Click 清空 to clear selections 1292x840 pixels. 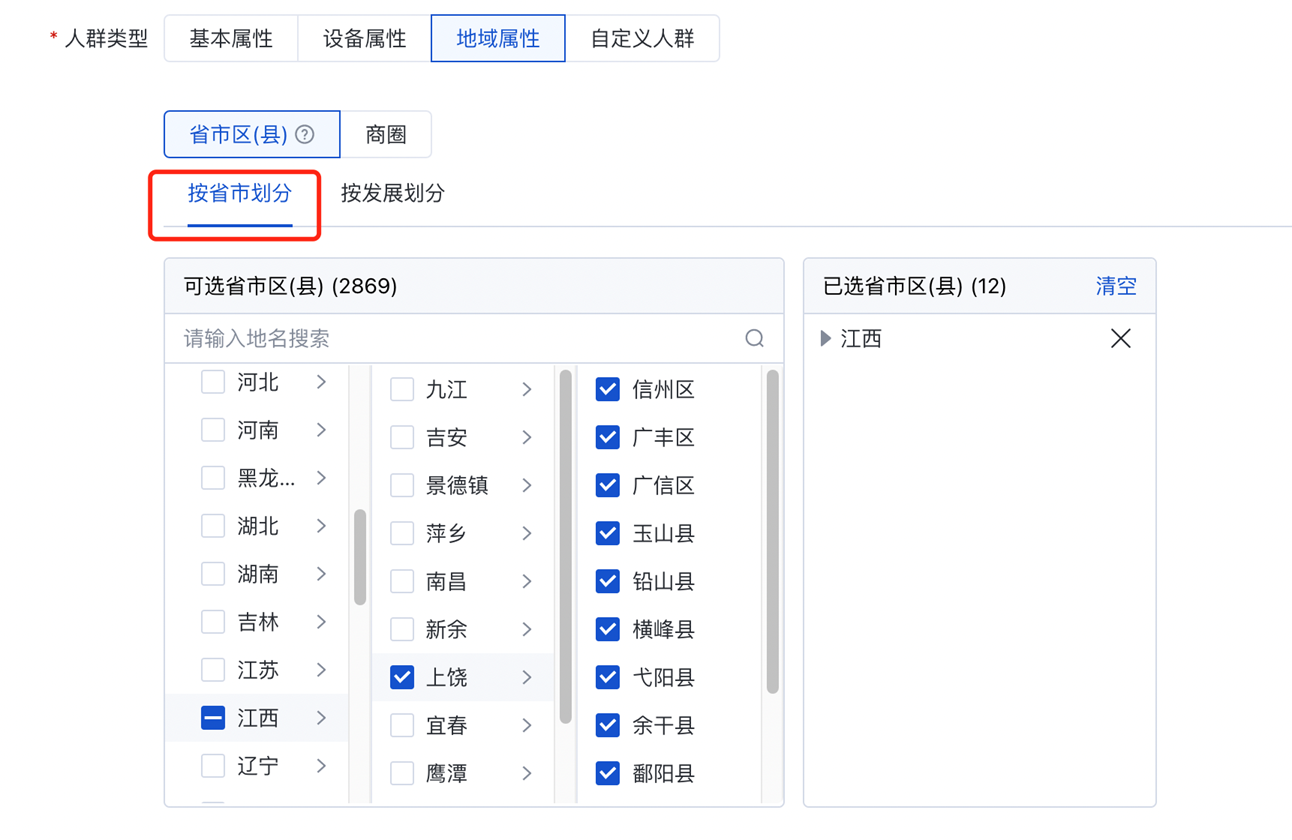tap(1115, 286)
